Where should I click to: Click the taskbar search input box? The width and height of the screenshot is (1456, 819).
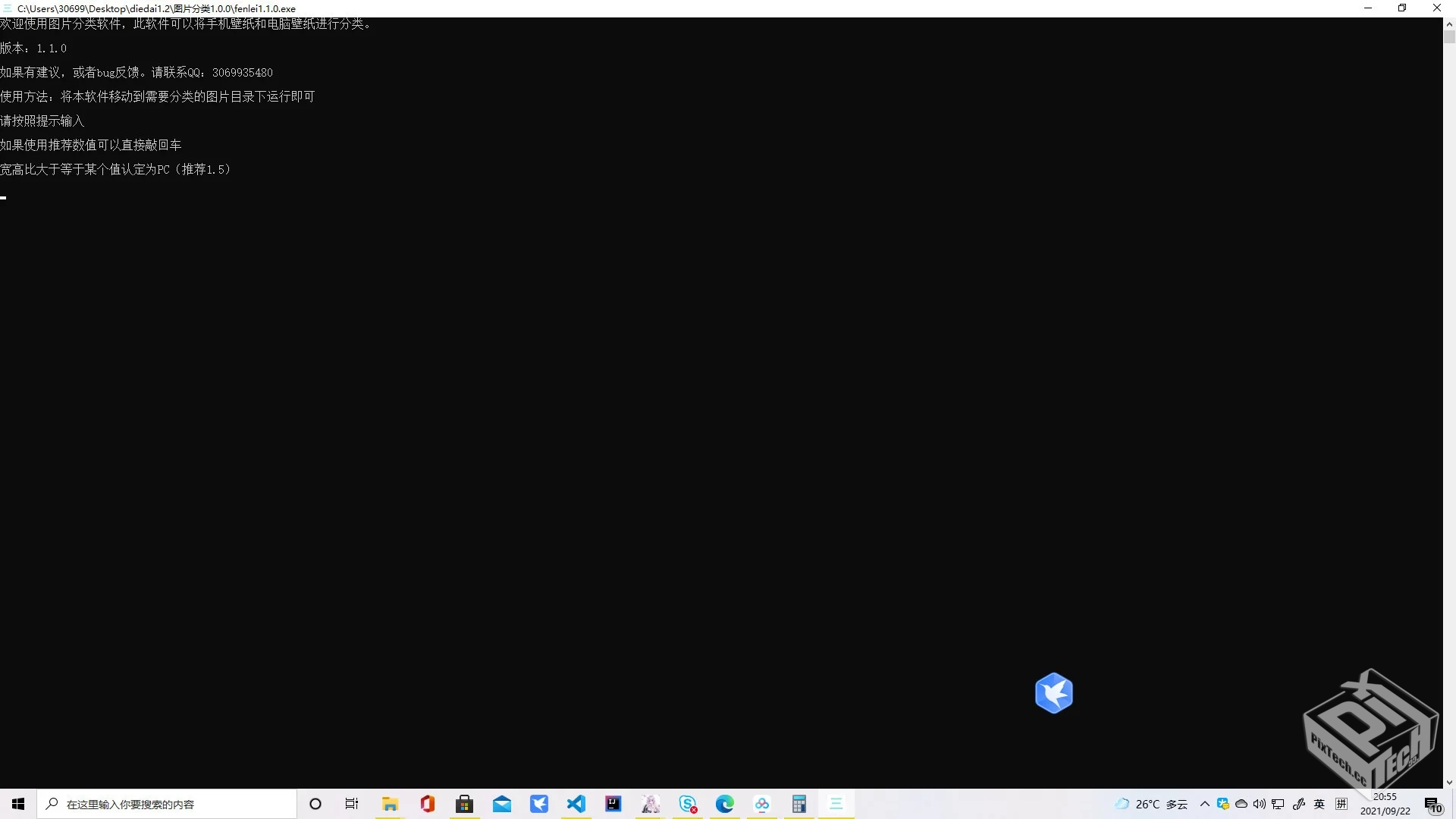pyautogui.click(x=167, y=804)
